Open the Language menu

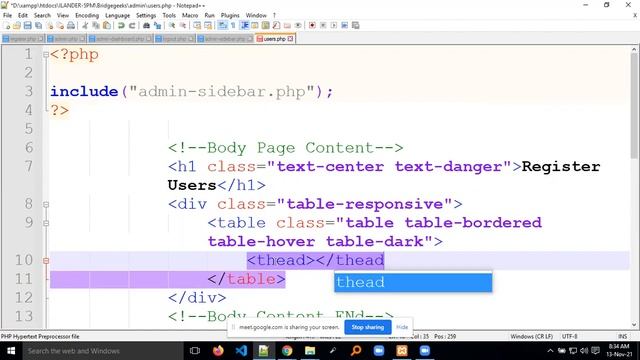tap(118, 15)
